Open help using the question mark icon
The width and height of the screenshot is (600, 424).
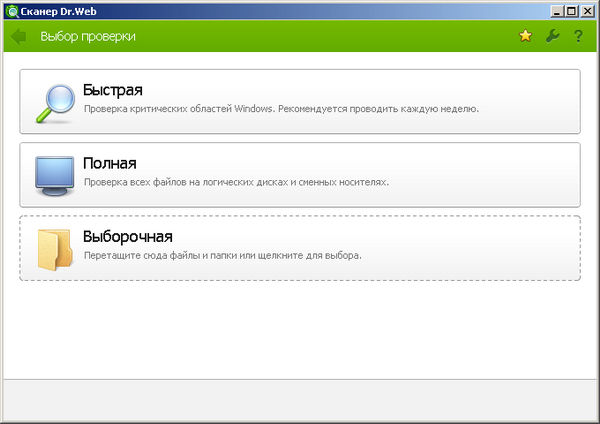point(578,36)
